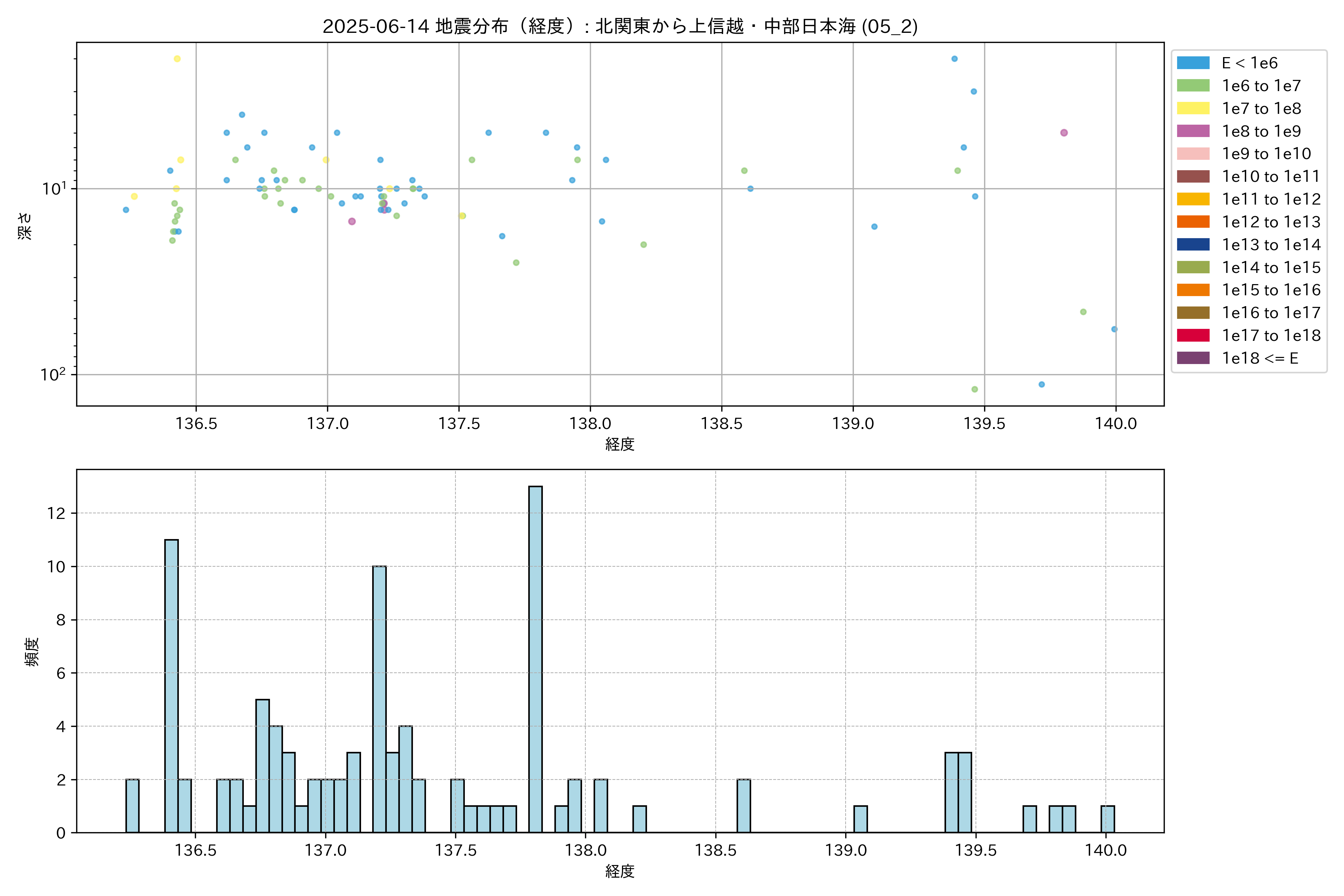Click the 1e9 to 1e10 legend label
Screen dimensions: 1344x896
1266,154
